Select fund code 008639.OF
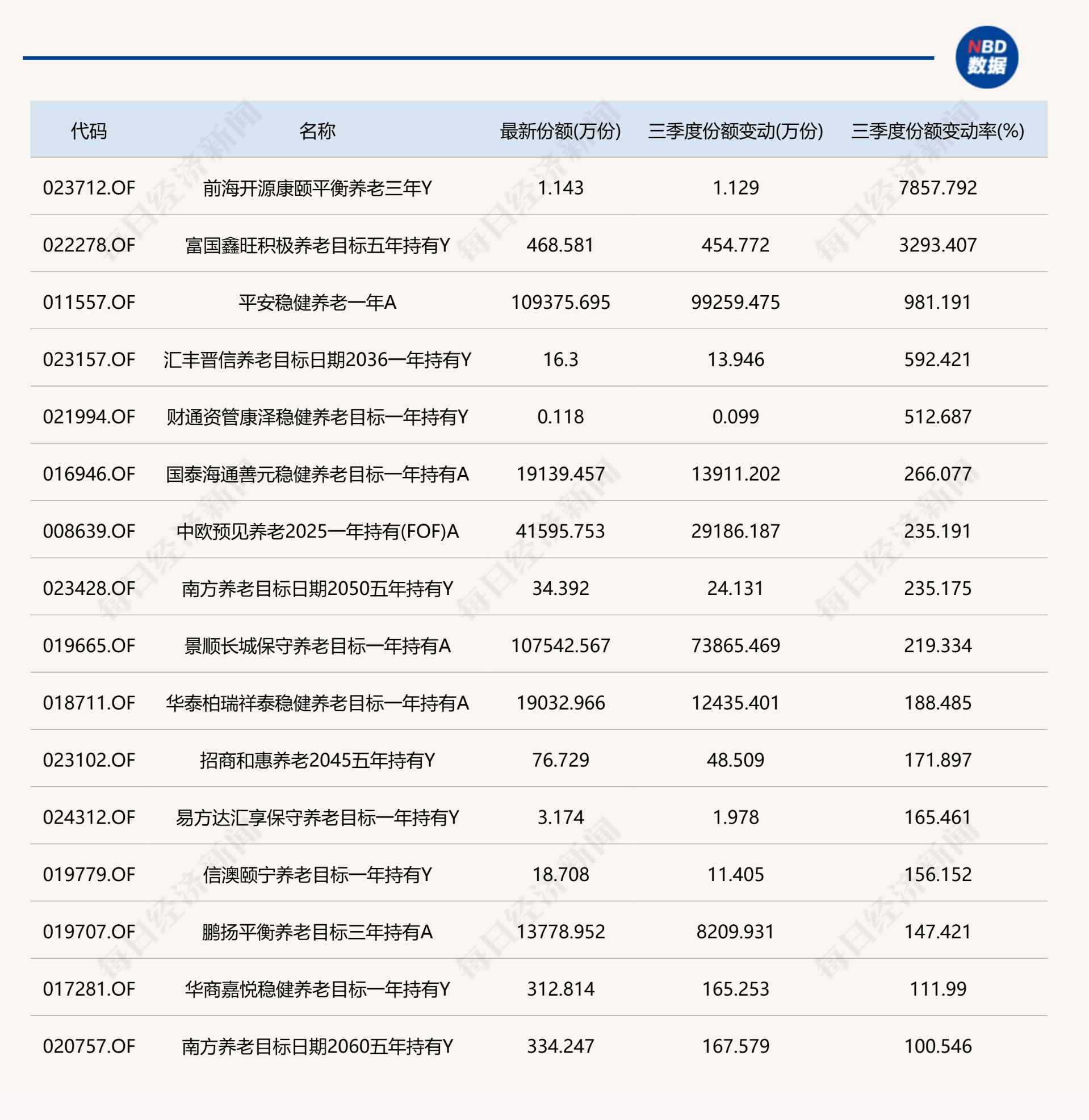Screen dimensions: 1089x1120 (x=89, y=531)
